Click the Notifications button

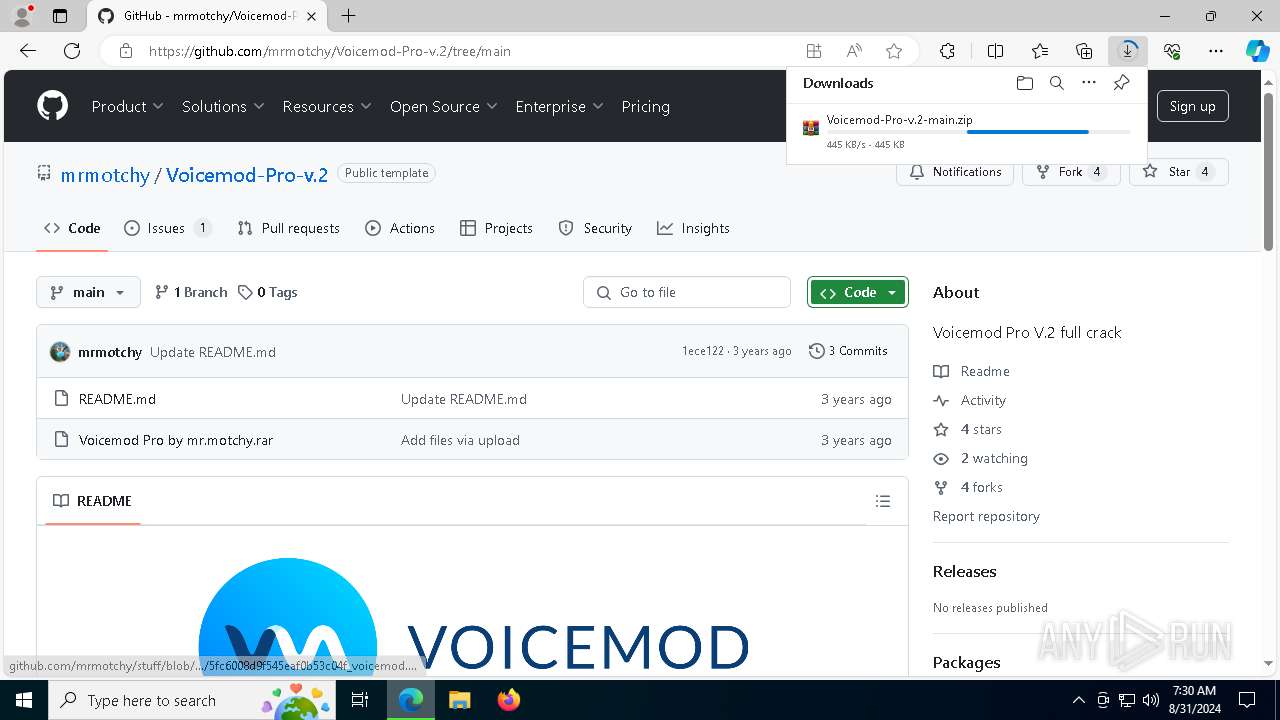point(955,172)
